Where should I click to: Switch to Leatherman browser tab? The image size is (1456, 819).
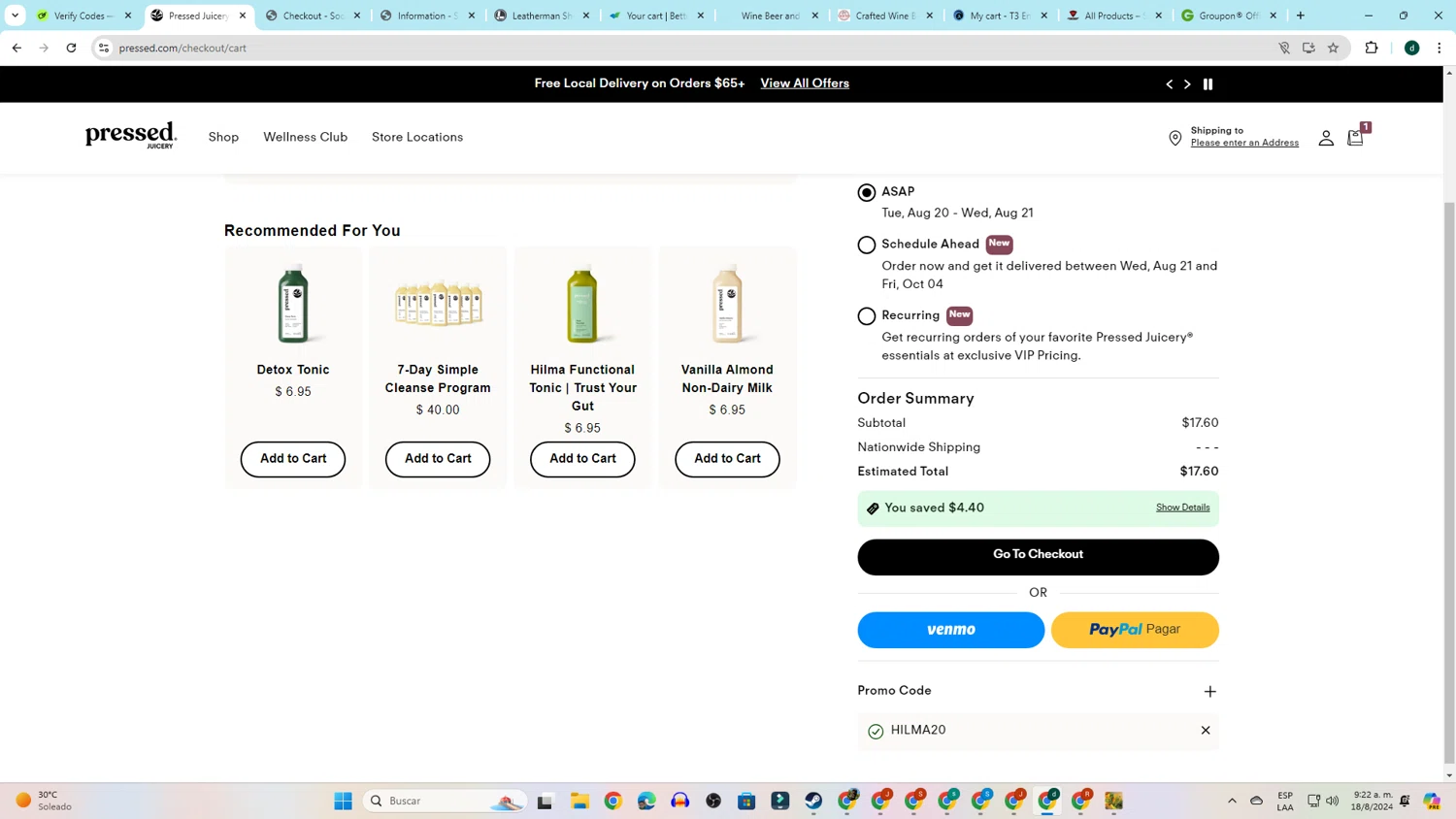click(x=542, y=16)
